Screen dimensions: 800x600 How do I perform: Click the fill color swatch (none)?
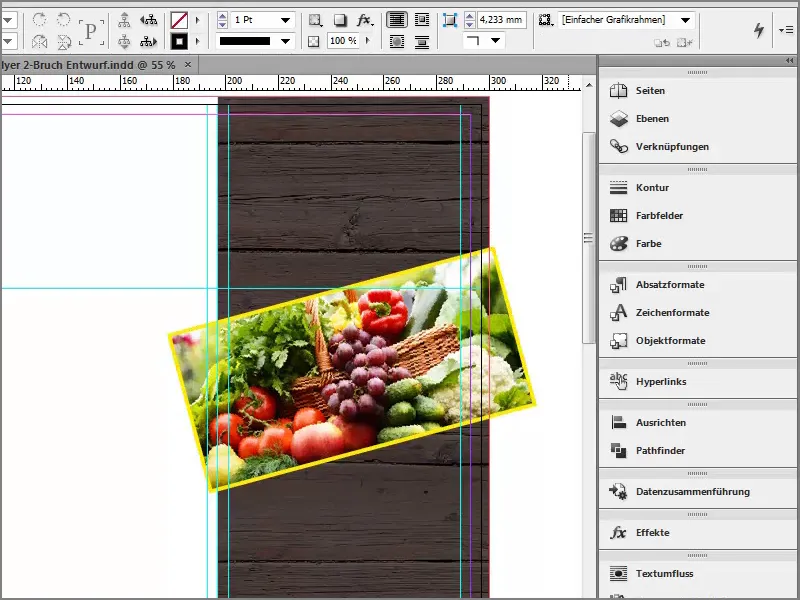179,20
